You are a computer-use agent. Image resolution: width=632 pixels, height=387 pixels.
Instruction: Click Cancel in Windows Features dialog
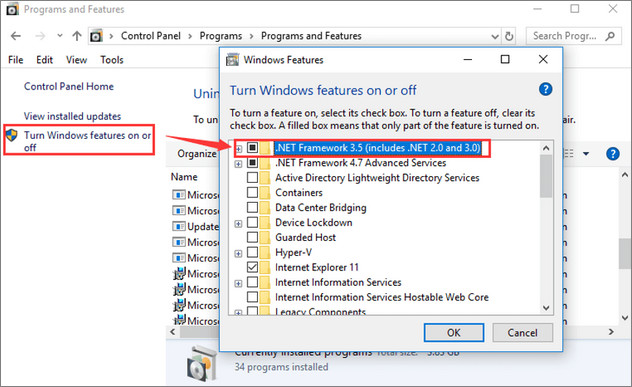[x=522, y=333]
